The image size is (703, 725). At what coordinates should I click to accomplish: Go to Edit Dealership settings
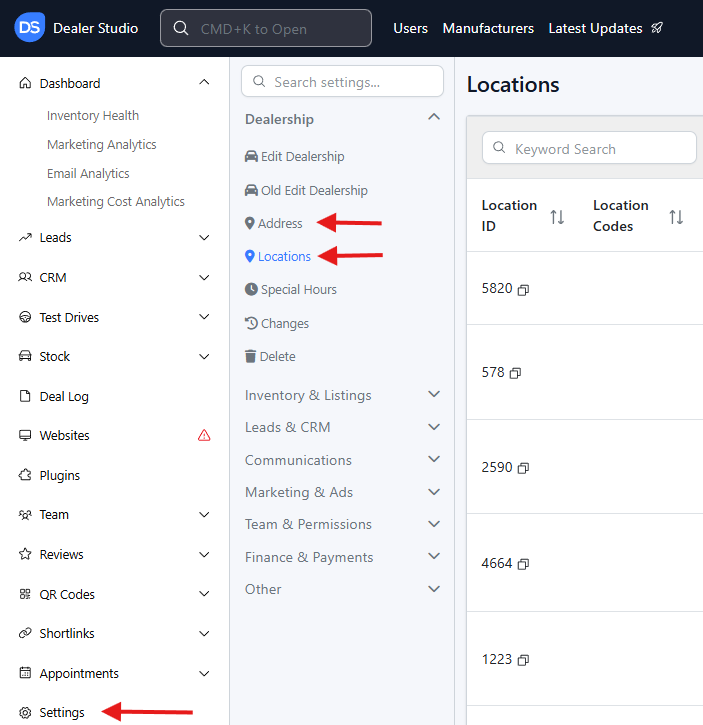point(302,156)
